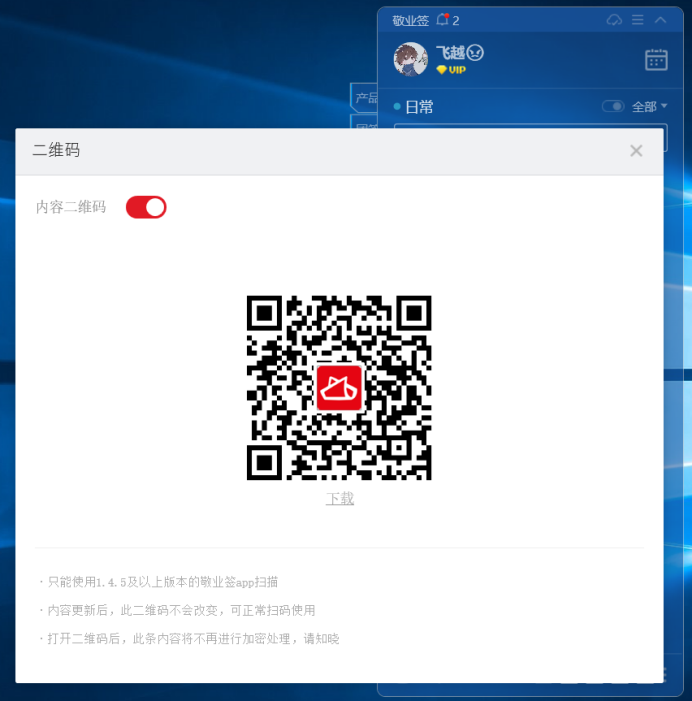Screen dimensions: 692x701
Task: Click the 下载 link below the QR code
Action: (x=340, y=498)
